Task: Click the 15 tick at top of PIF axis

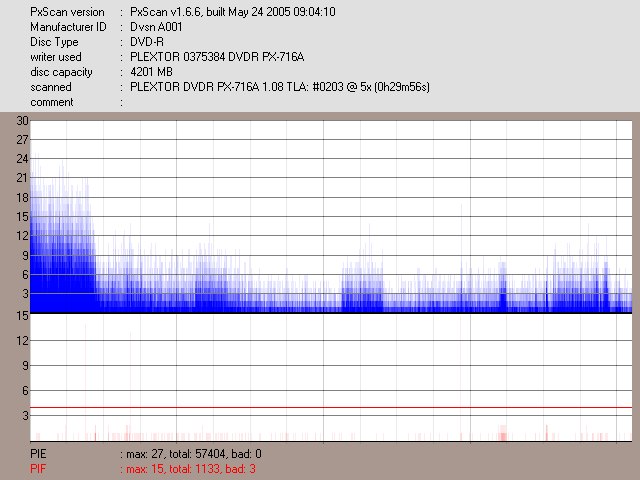Action: coord(22,316)
